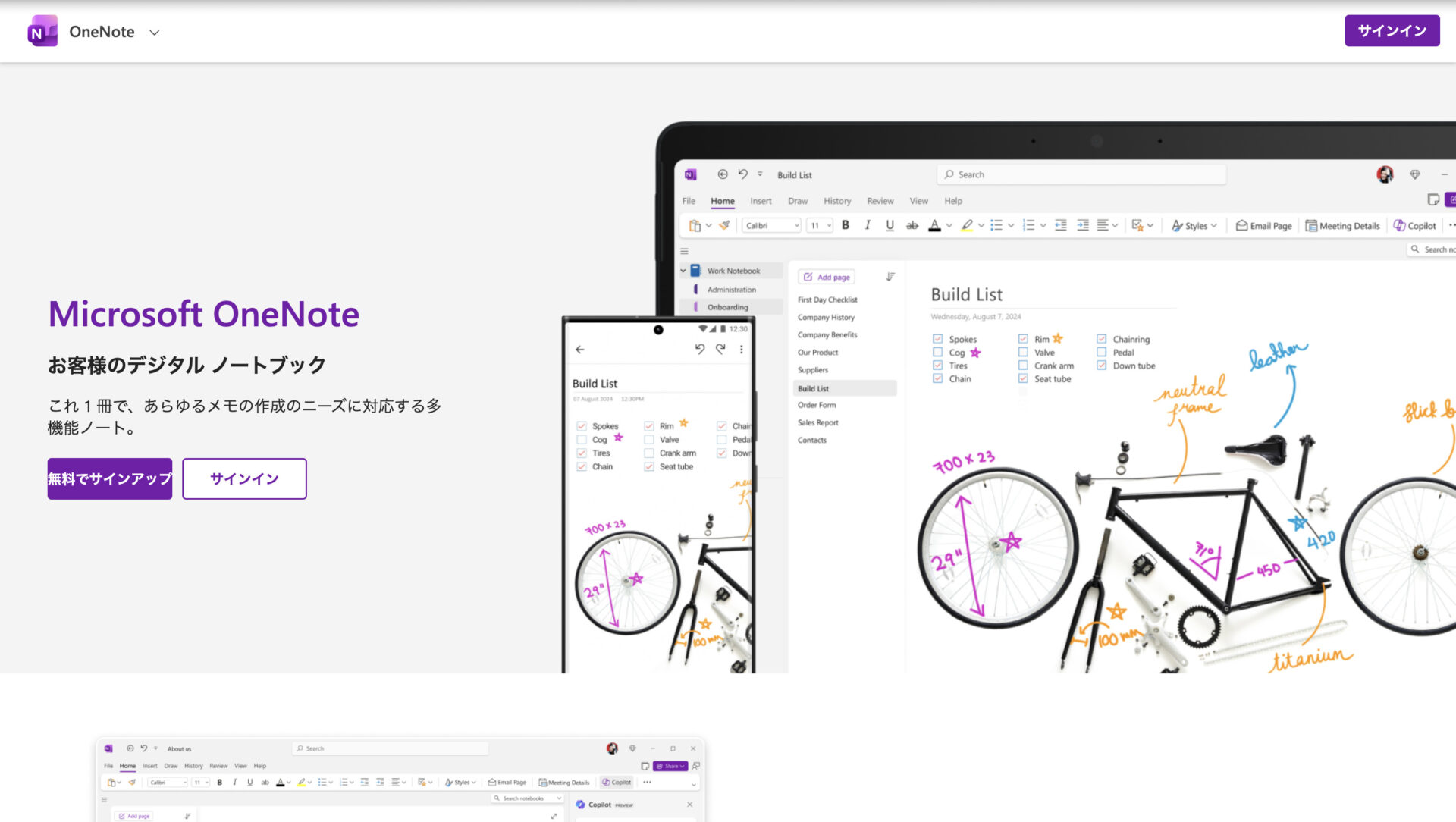Click 無料でサインアップ button
1456x822 pixels.
[109, 478]
